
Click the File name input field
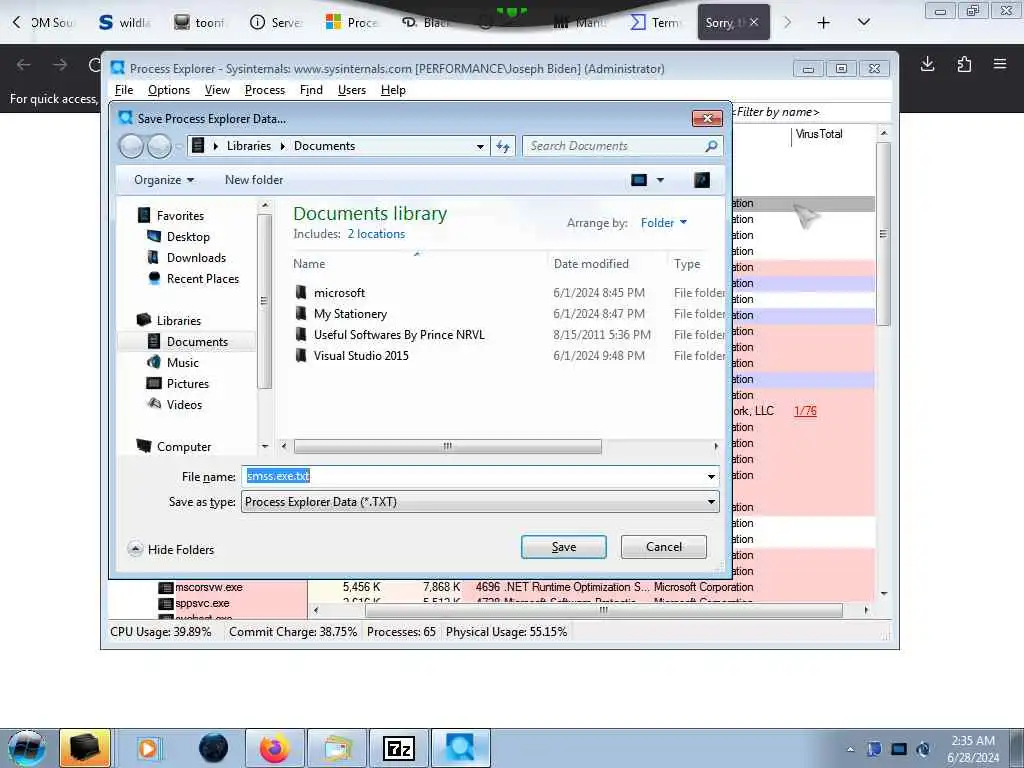[473, 477]
